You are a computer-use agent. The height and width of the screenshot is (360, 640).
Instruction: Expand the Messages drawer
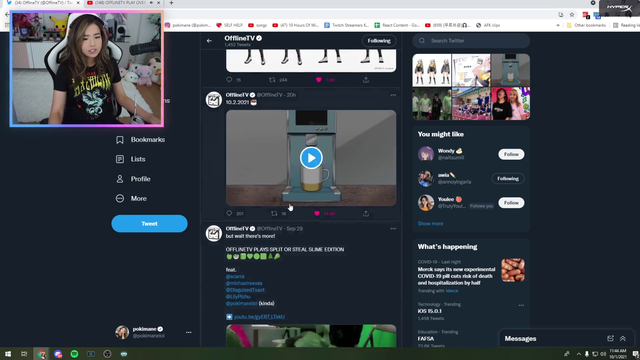[623, 338]
